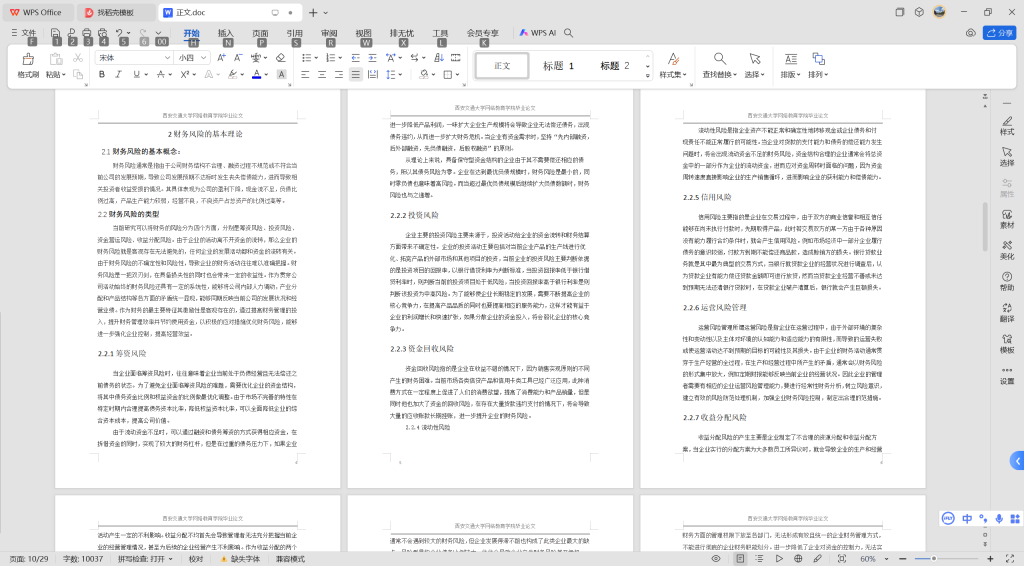This screenshot has width=1024, height=566.
Task: Click the Undo arrow icon
Action: pos(119,33)
